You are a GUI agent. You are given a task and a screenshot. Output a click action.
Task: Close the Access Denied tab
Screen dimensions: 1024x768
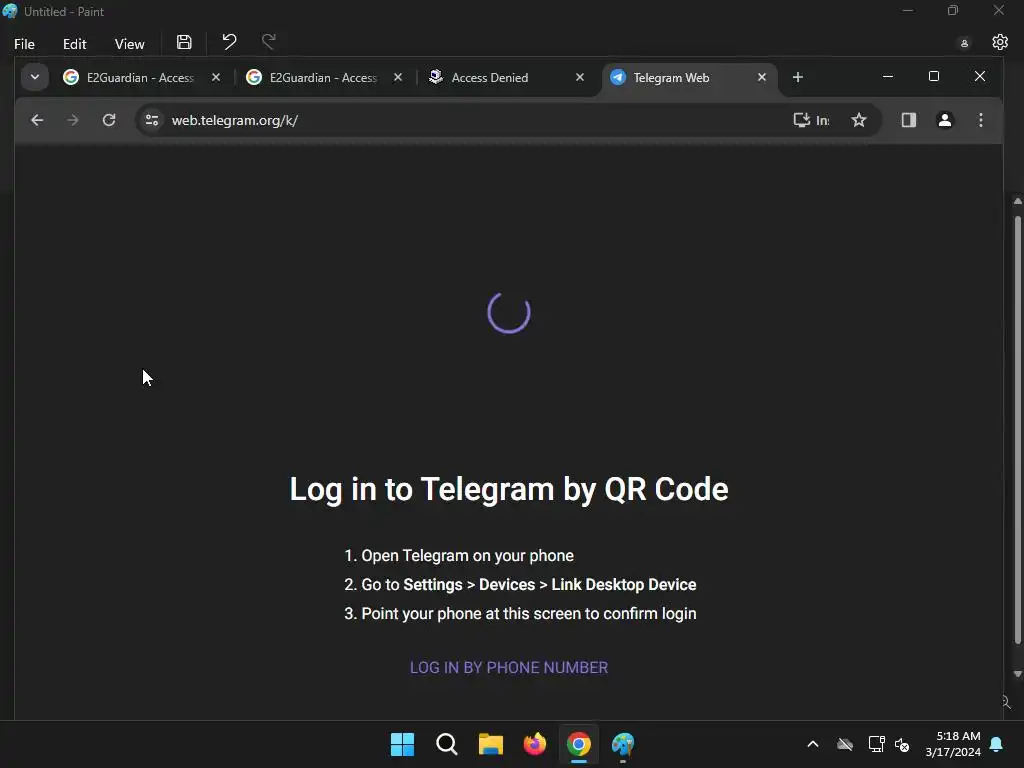579,77
